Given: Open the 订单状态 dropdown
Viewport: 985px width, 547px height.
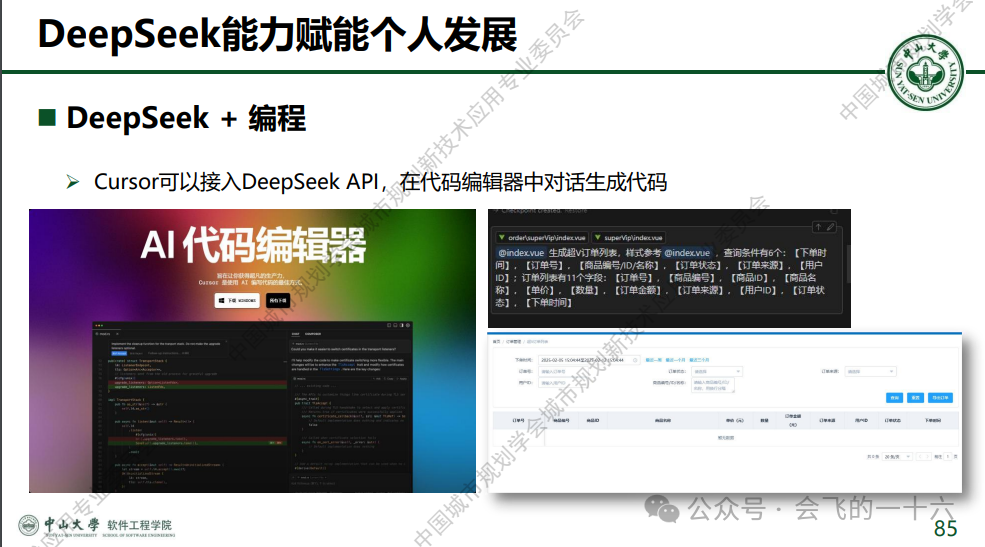Looking at the screenshot, I should pyautogui.click(x=716, y=372).
